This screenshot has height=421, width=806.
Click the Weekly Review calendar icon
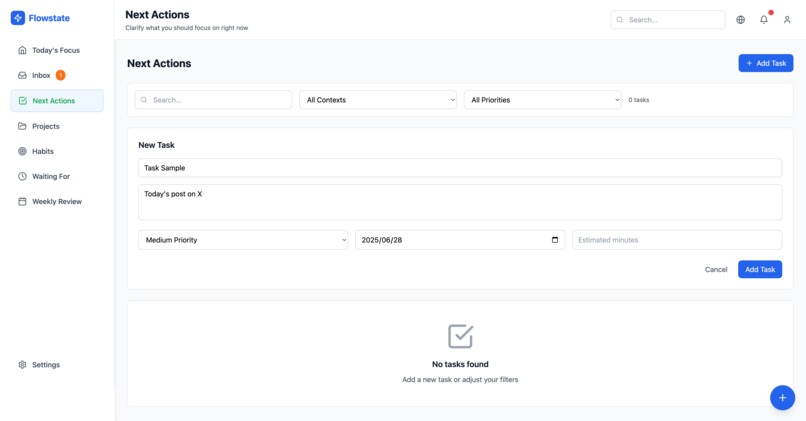tap(22, 202)
